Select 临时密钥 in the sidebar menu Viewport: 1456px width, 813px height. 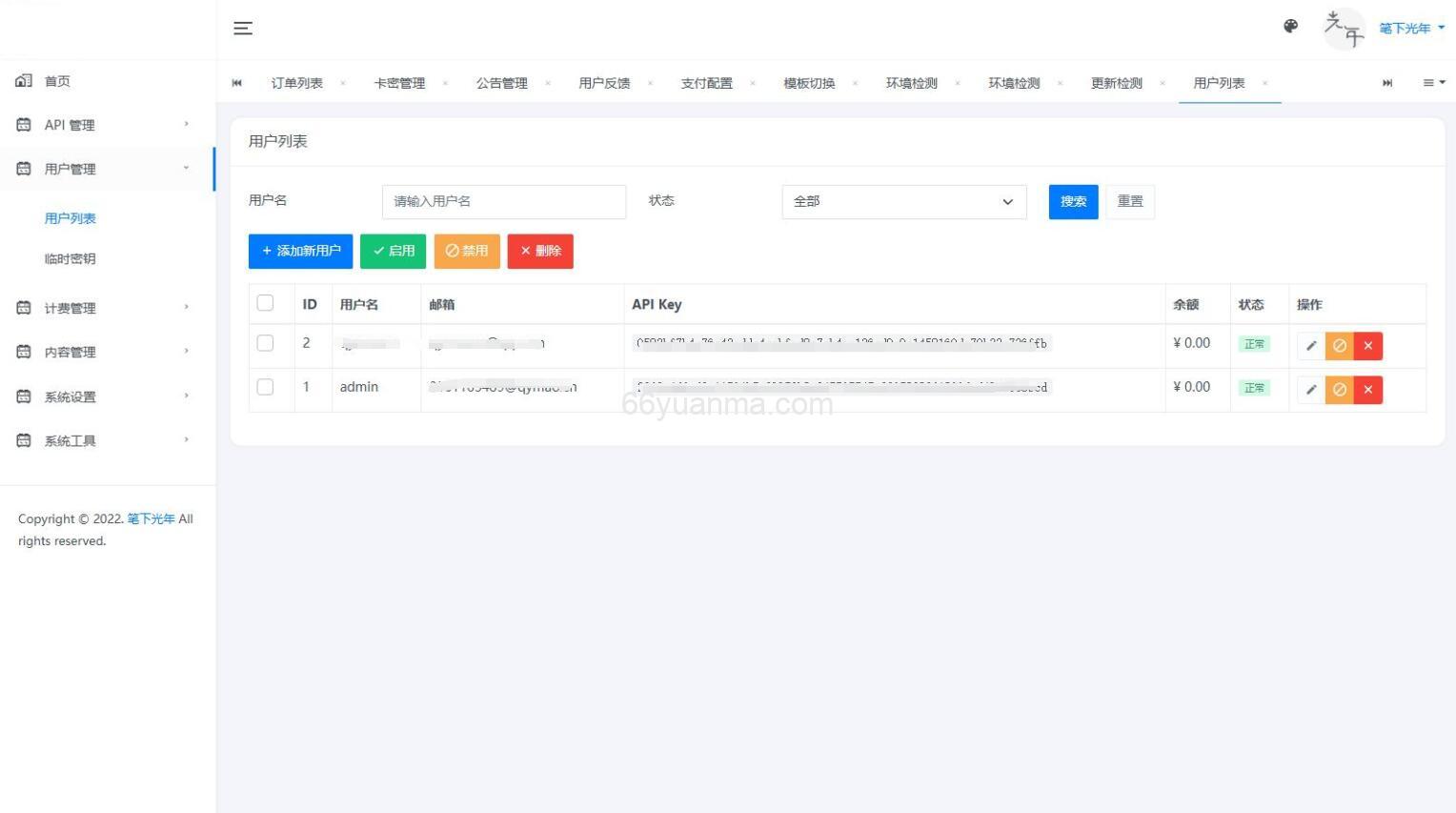click(x=70, y=258)
